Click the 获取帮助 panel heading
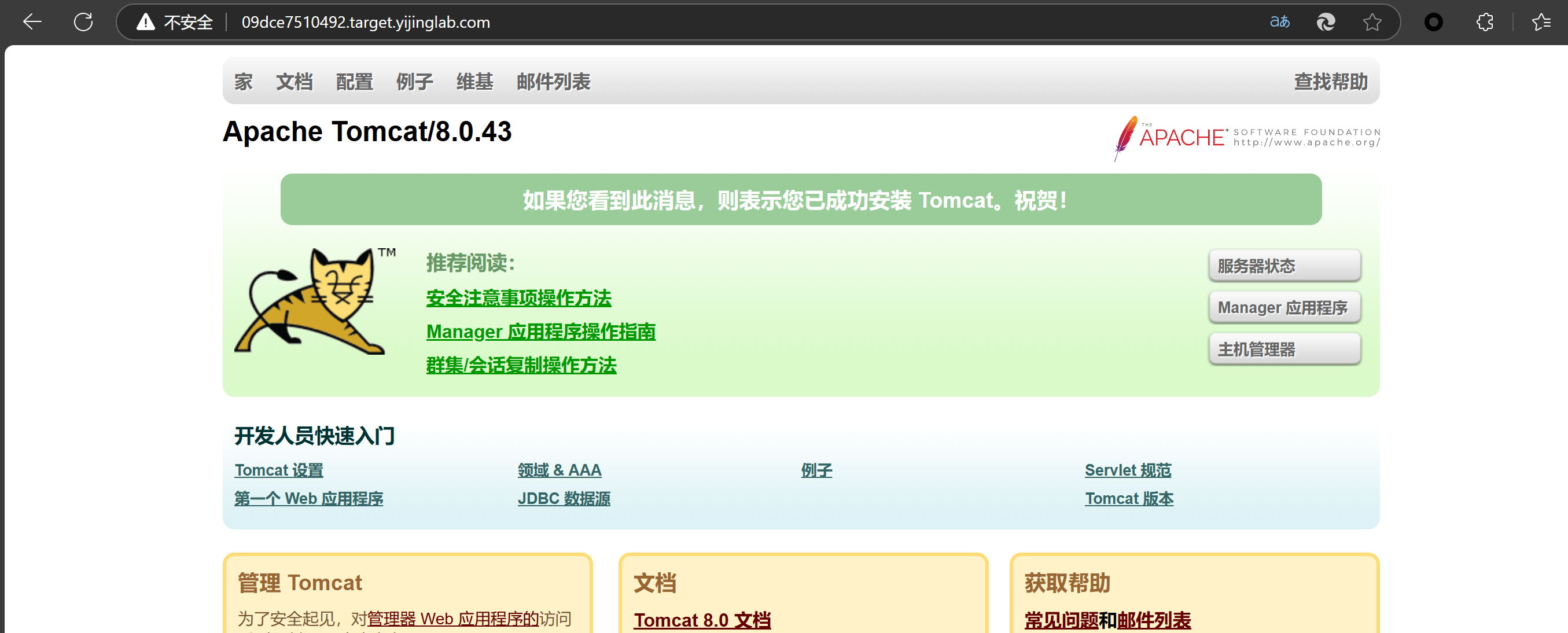The height and width of the screenshot is (633, 1568). (x=1067, y=583)
